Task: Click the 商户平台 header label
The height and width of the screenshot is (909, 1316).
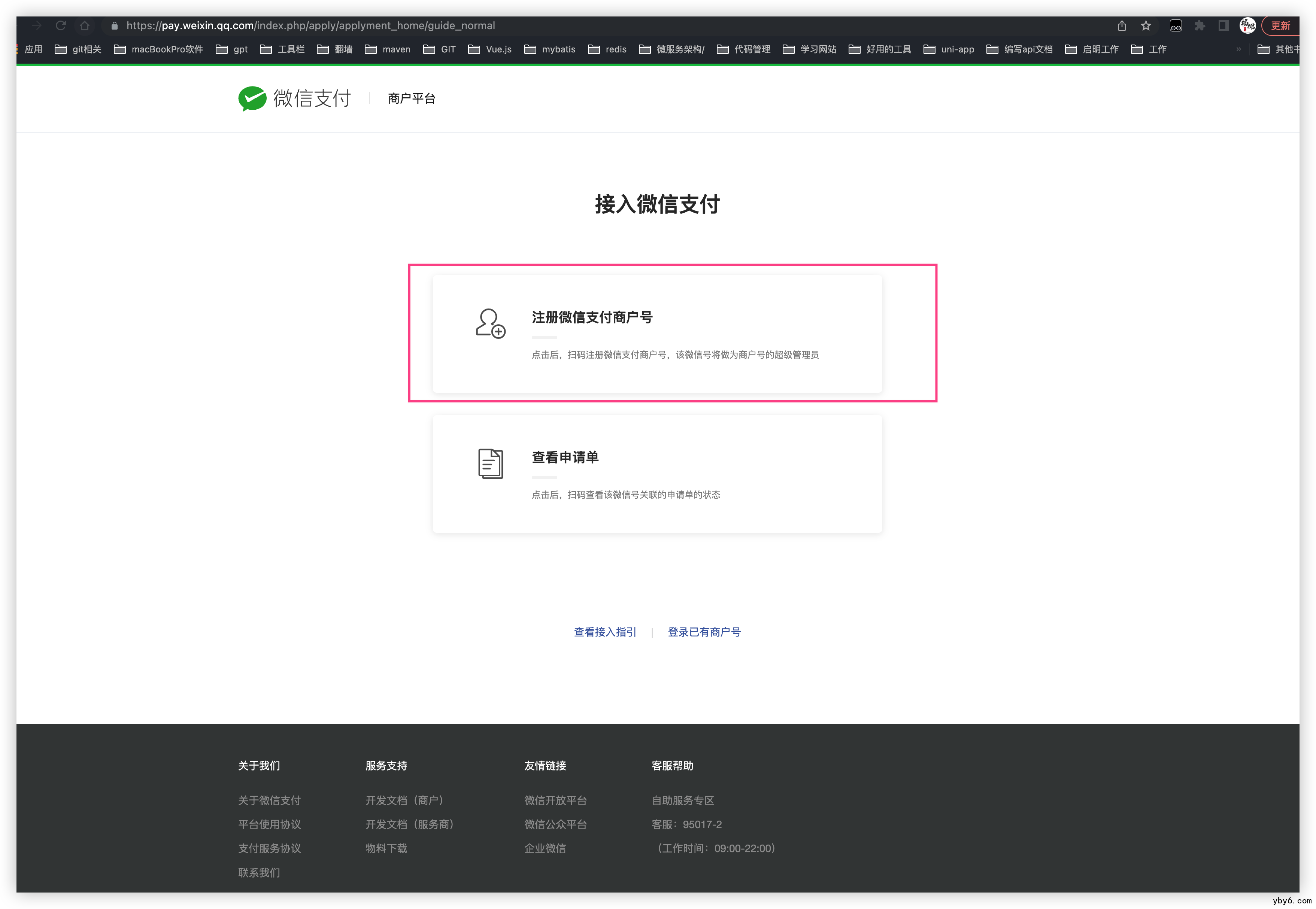Action: (x=411, y=98)
